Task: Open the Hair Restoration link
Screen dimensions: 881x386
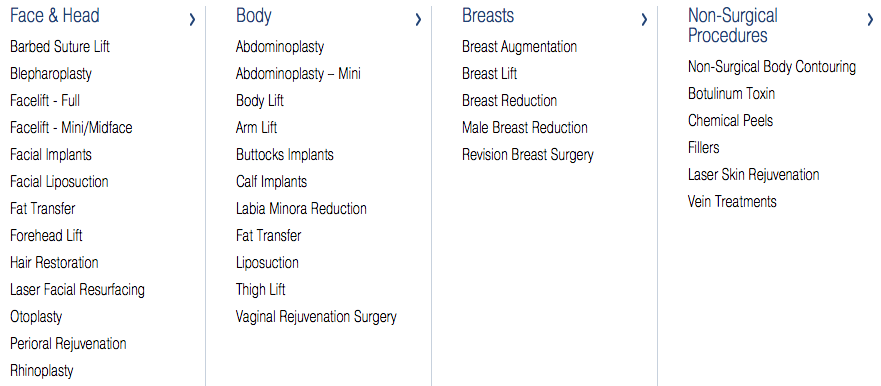Action: pos(54,262)
